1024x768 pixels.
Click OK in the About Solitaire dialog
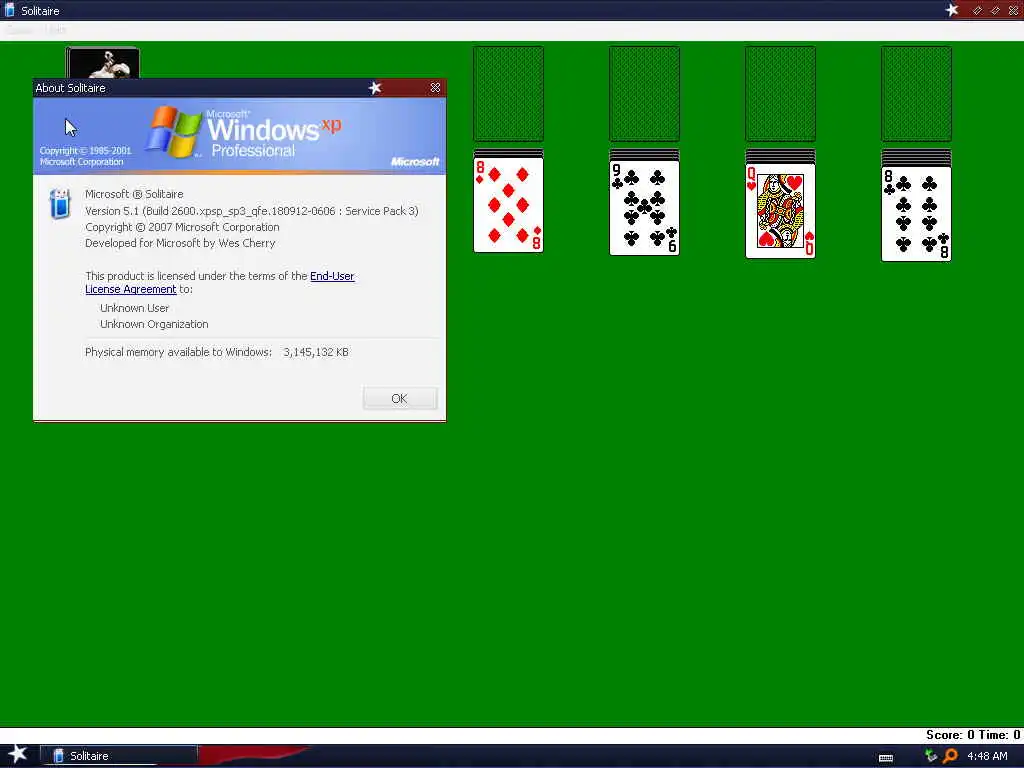[x=400, y=398]
